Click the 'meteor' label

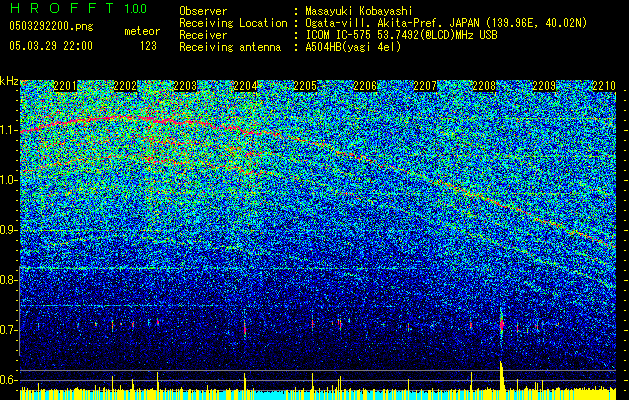142,31
